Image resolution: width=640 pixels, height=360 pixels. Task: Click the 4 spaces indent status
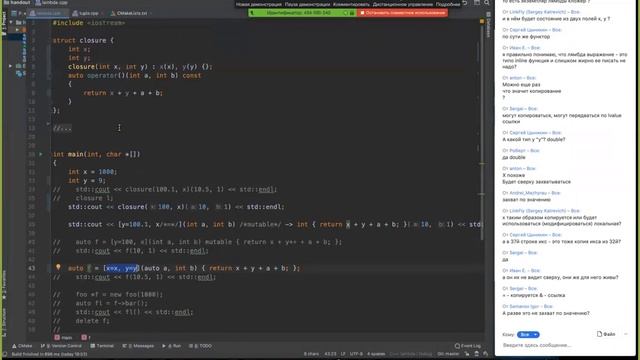[x=376, y=354]
